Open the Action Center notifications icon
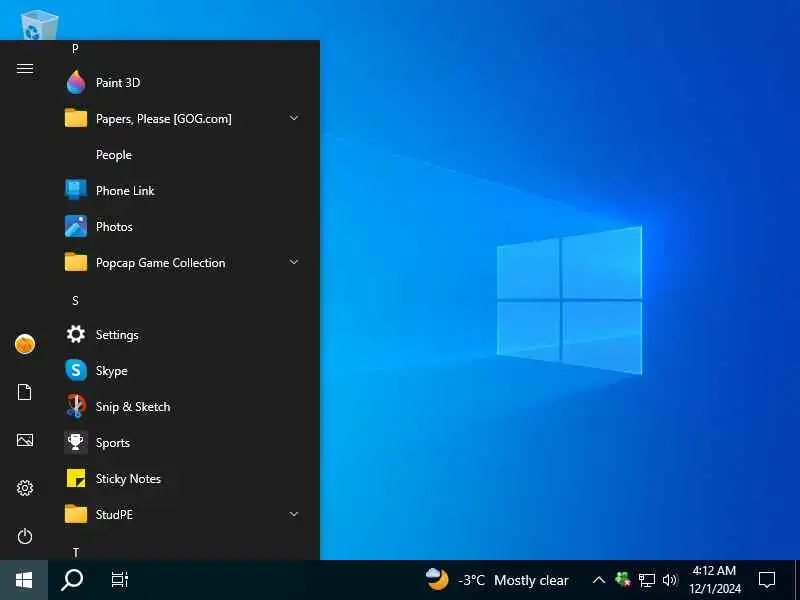 click(767, 580)
